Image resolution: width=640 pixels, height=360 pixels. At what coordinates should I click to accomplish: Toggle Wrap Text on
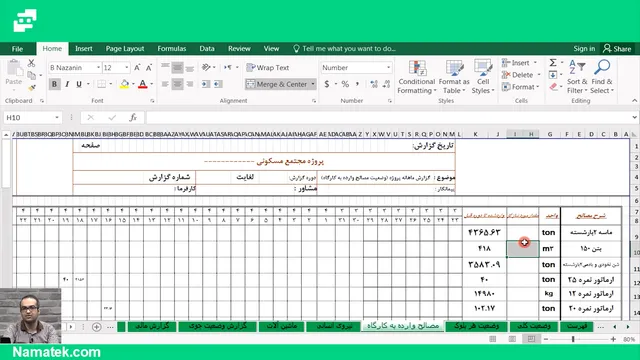pos(268,68)
